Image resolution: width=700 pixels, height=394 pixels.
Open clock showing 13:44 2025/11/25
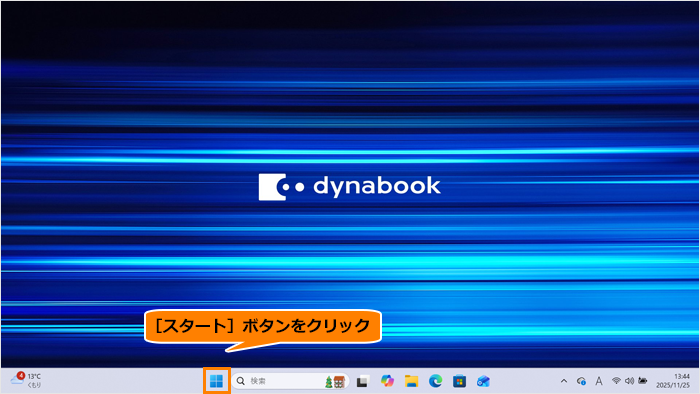point(673,381)
